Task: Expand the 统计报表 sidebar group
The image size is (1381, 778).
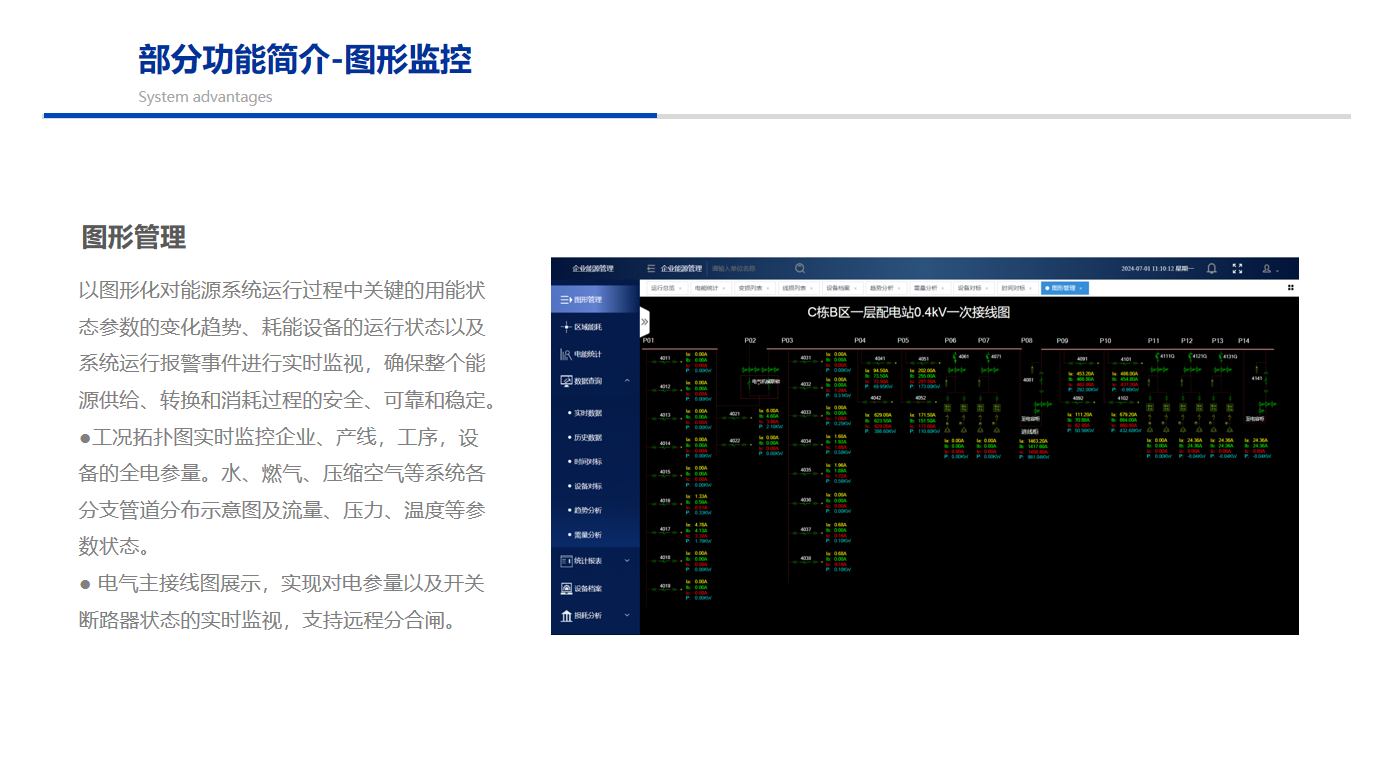Action: [627, 562]
